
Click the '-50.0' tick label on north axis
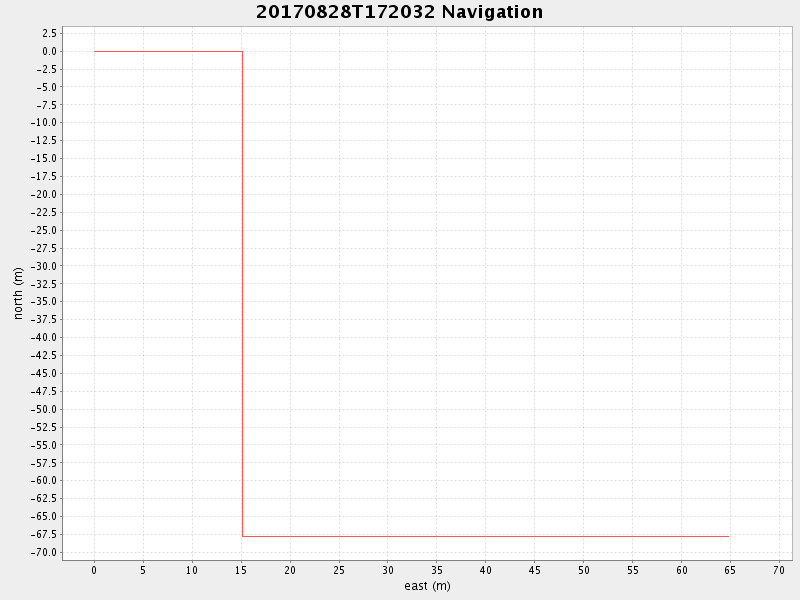(x=43, y=409)
